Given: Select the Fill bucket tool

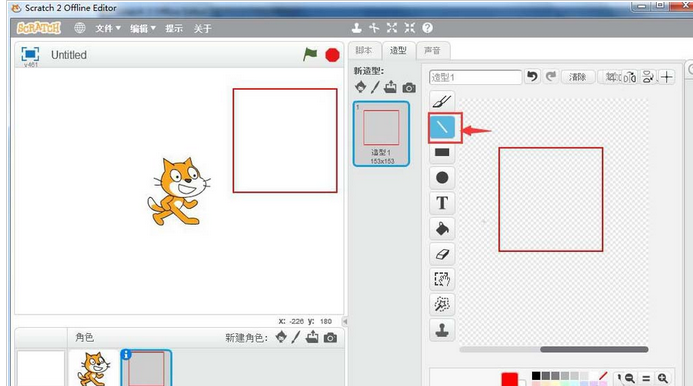Looking at the screenshot, I should tap(442, 229).
